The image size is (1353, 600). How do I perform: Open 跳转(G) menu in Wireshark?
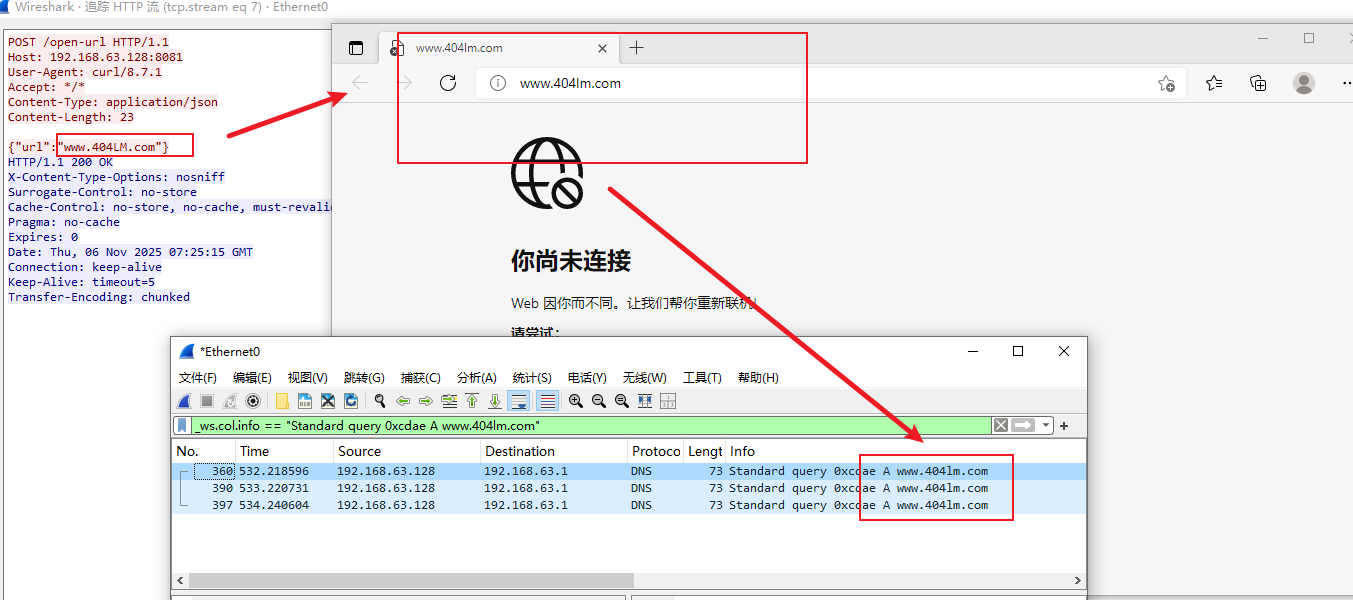pyautogui.click(x=364, y=377)
